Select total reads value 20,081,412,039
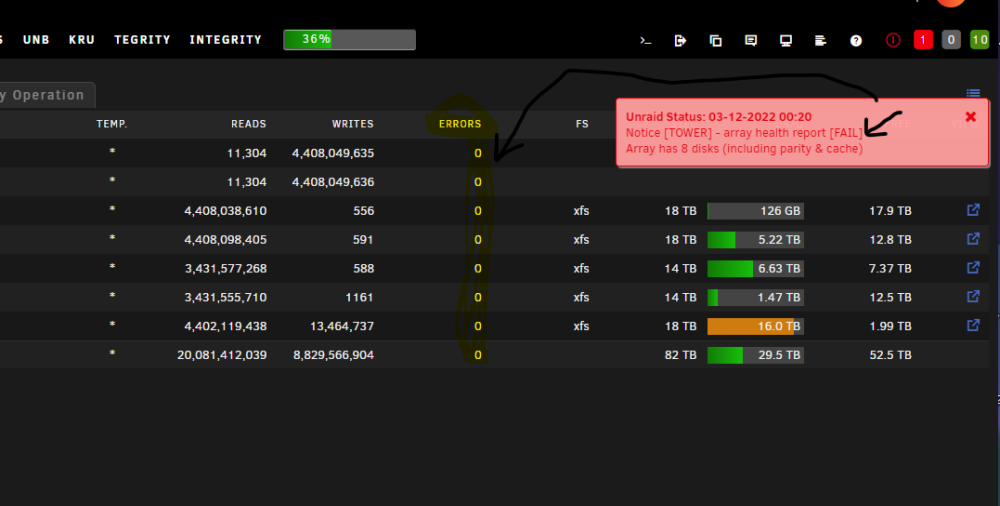This screenshot has width=1000, height=506. click(x=222, y=355)
